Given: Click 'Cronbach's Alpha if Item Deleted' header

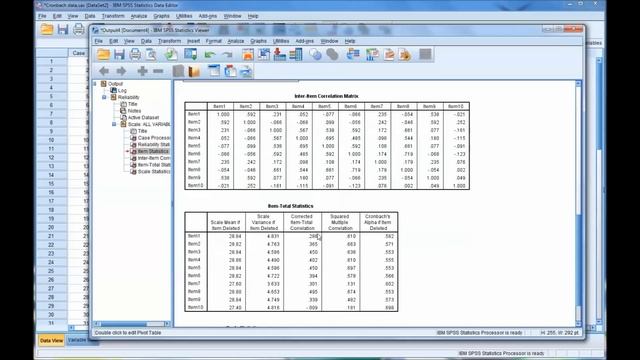Looking at the screenshot, I should coord(378,222).
